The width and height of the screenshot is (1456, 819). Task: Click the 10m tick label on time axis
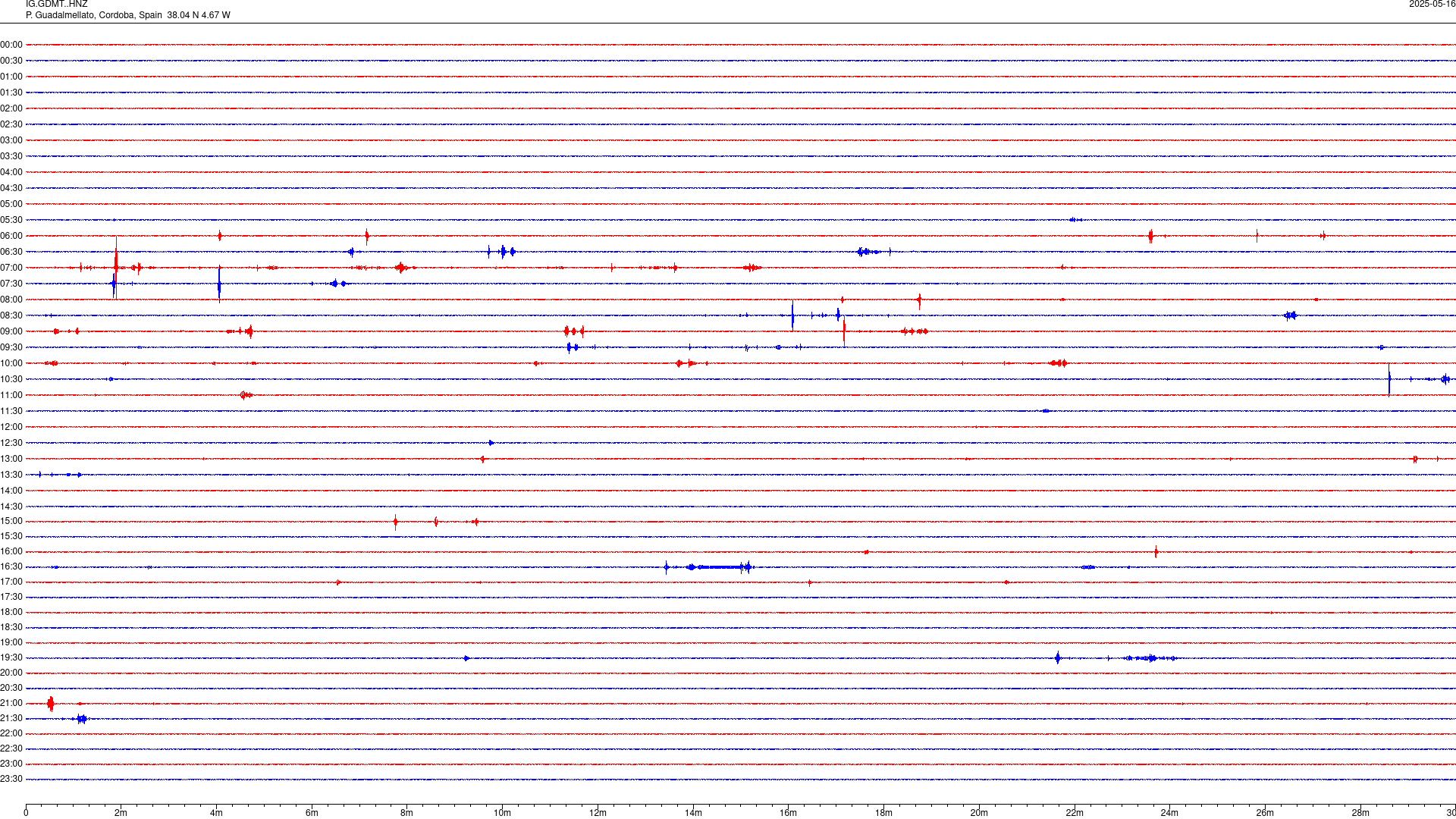502,813
